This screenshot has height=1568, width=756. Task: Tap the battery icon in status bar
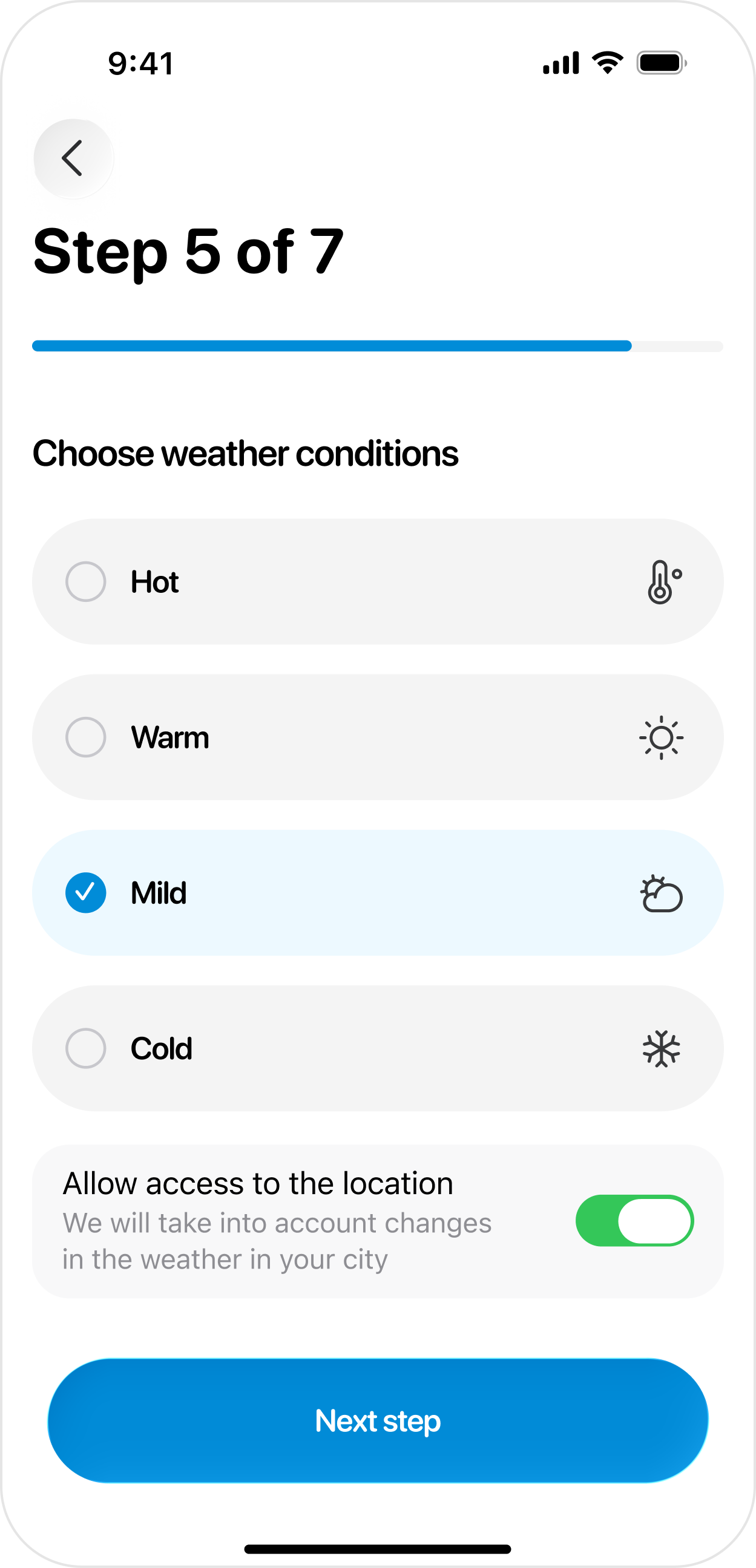coord(662,63)
